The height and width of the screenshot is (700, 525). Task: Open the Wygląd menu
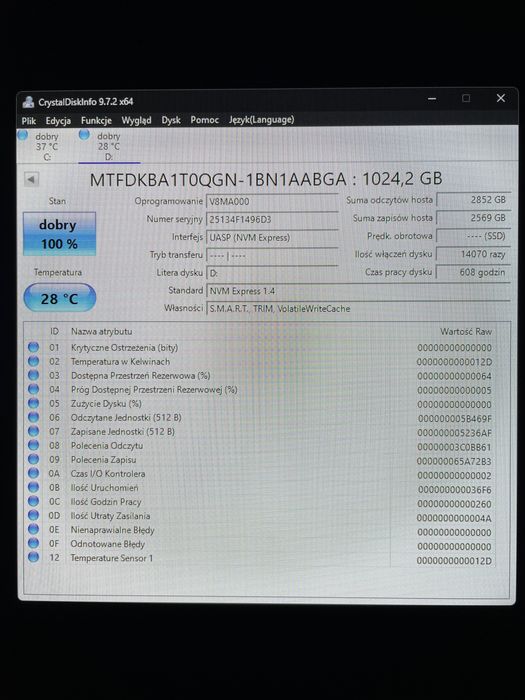pos(136,121)
